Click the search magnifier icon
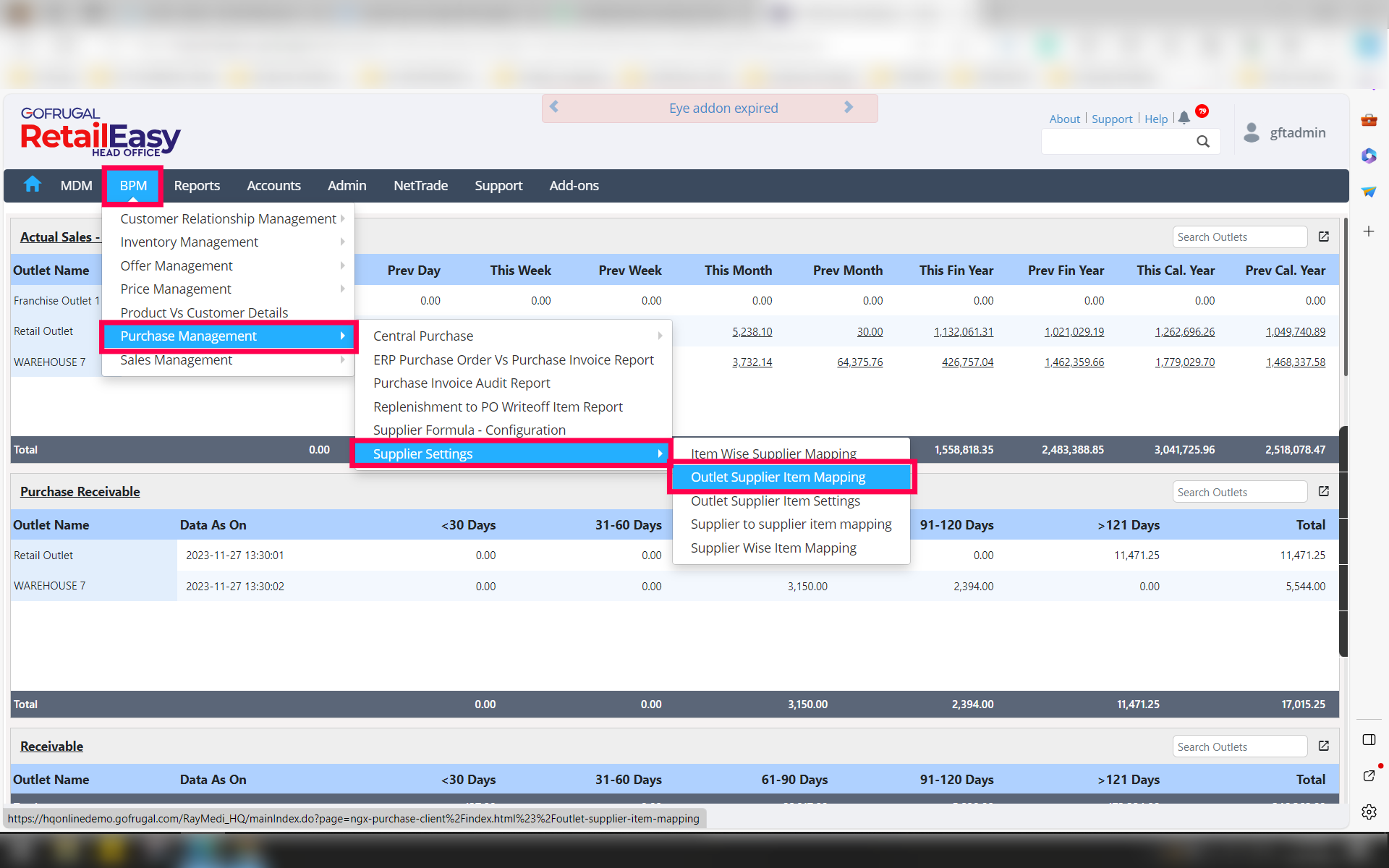 pyautogui.click(x=1202, y=142)
